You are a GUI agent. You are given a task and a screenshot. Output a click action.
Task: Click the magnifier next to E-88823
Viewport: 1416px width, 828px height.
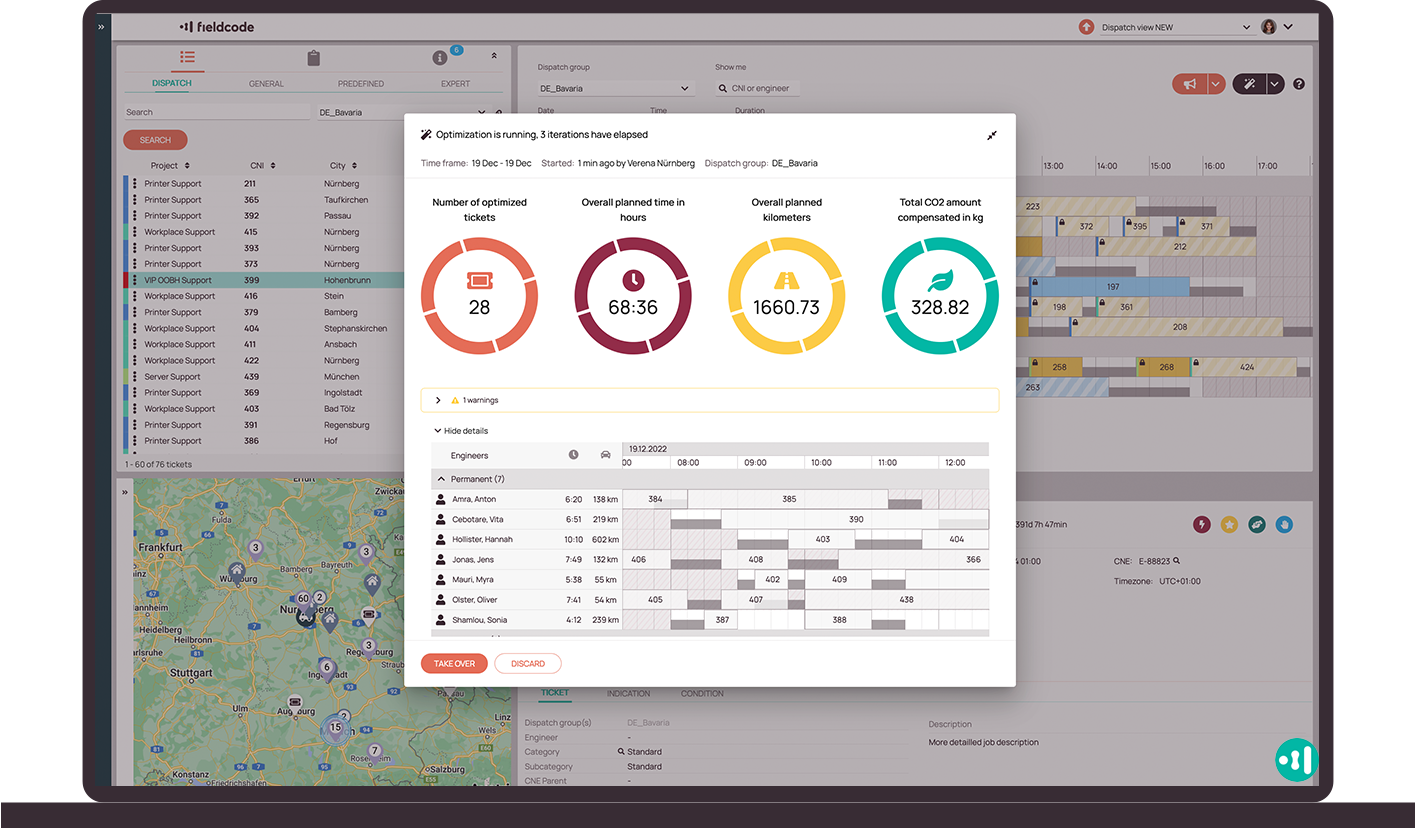click(1176, 560)
